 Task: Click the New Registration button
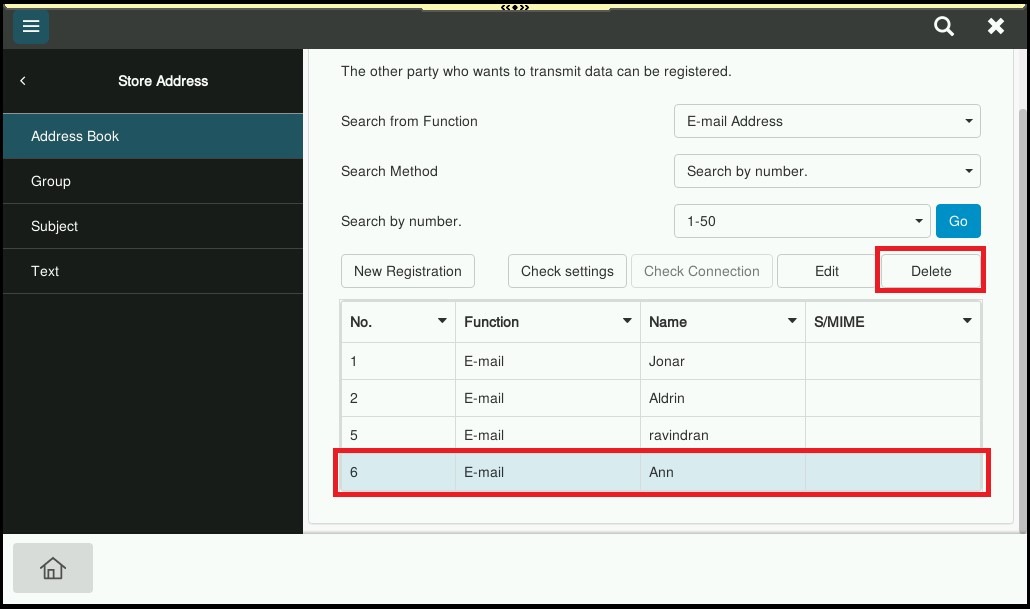(408, 271)
